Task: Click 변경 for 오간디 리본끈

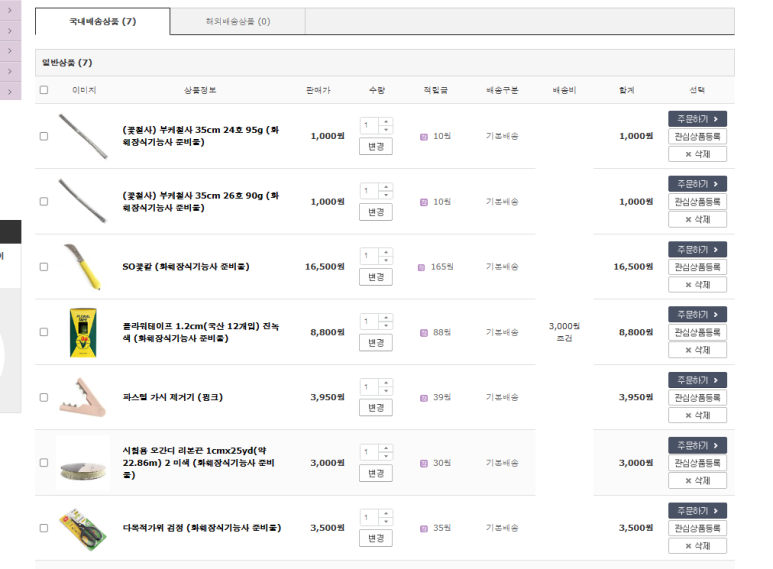Action: pos(376,473)
